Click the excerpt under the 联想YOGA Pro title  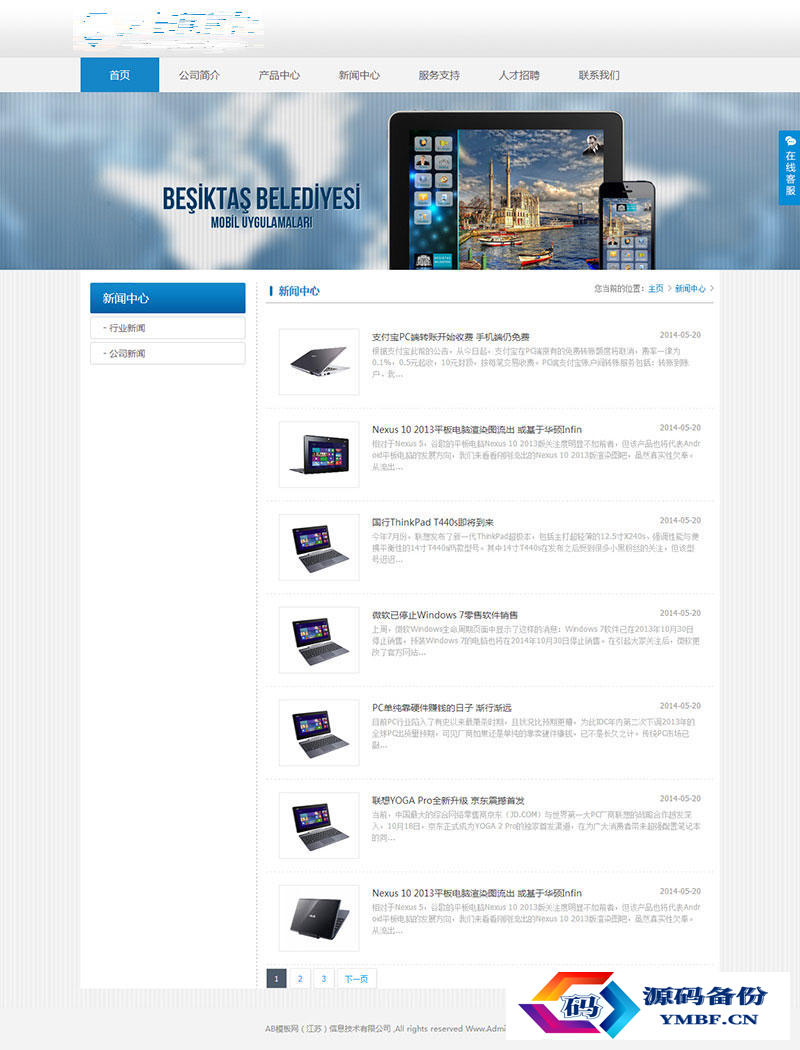tap(536, 826)
